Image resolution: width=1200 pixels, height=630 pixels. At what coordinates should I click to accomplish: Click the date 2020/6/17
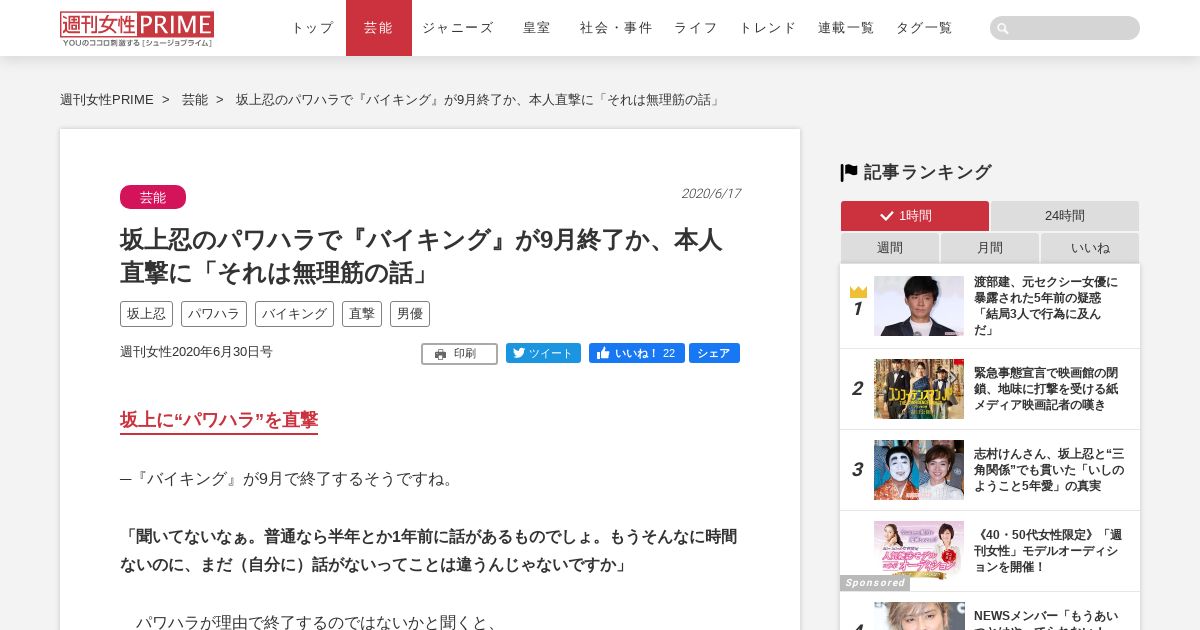click(x=711, y=194)
